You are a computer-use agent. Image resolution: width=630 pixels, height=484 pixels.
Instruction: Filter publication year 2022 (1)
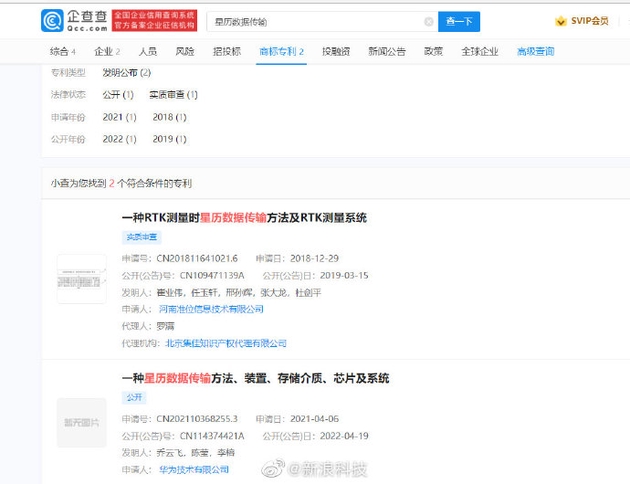(119, 139)
